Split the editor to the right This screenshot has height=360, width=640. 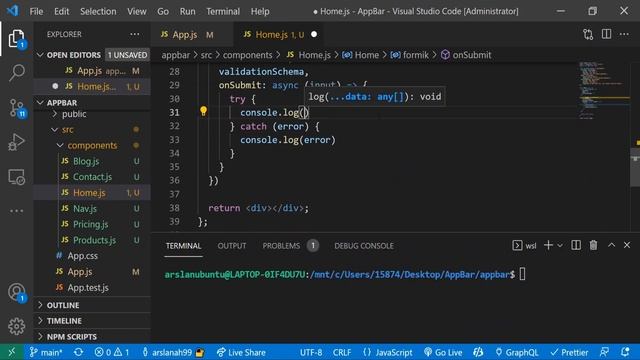point(607,34)
